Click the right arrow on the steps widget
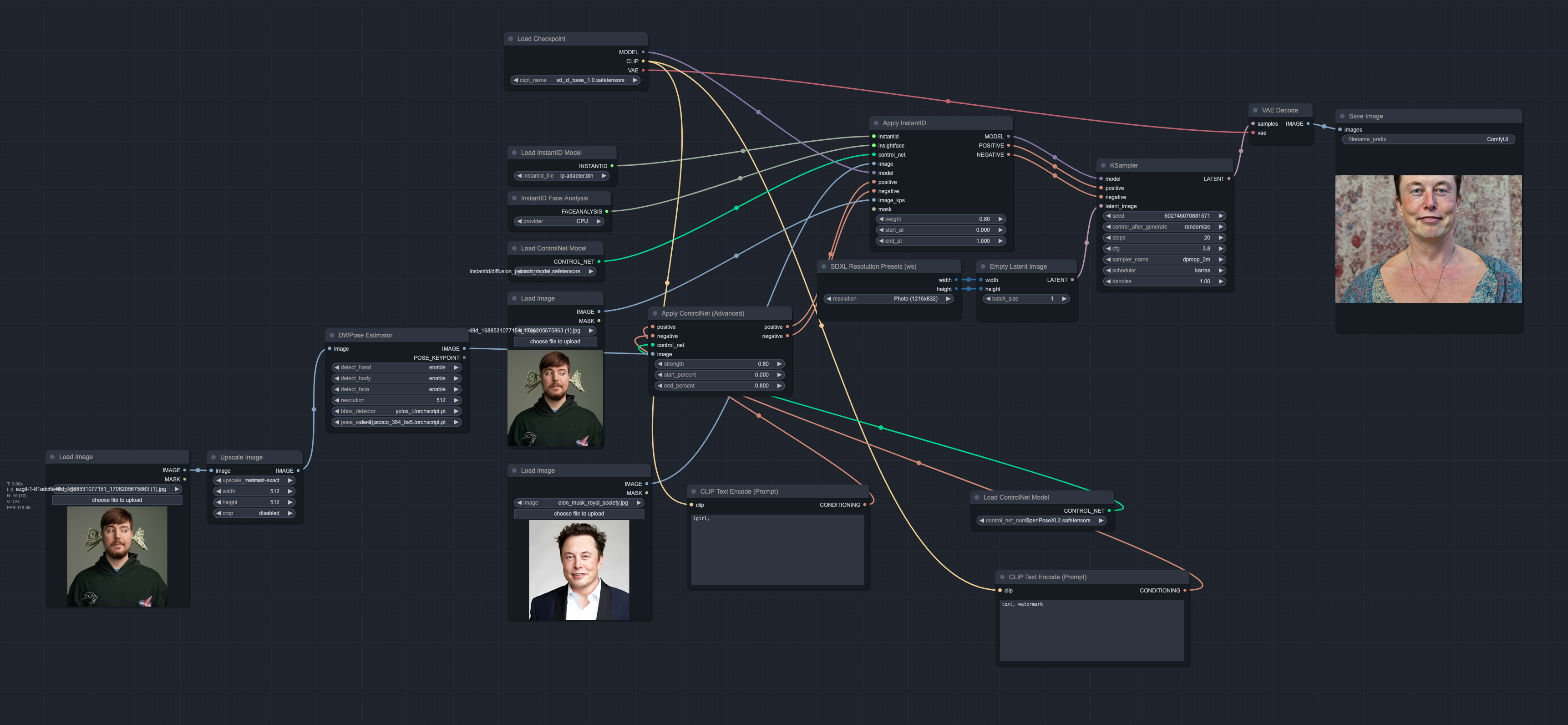1568x725 pixels. [x=1220, y=238]
